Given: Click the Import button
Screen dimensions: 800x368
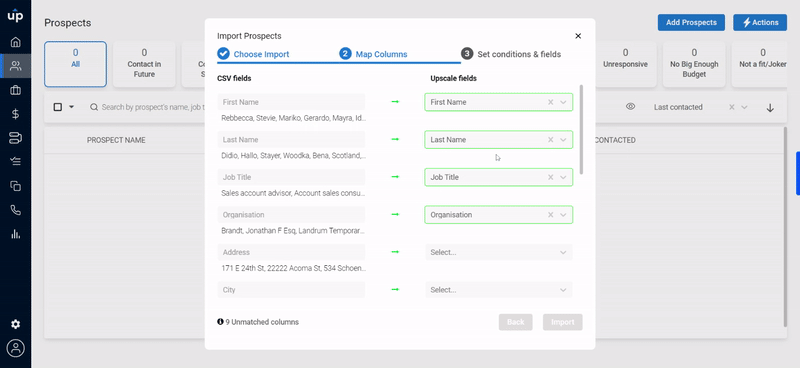Looking at the screenshot, I should pos(562,322).
